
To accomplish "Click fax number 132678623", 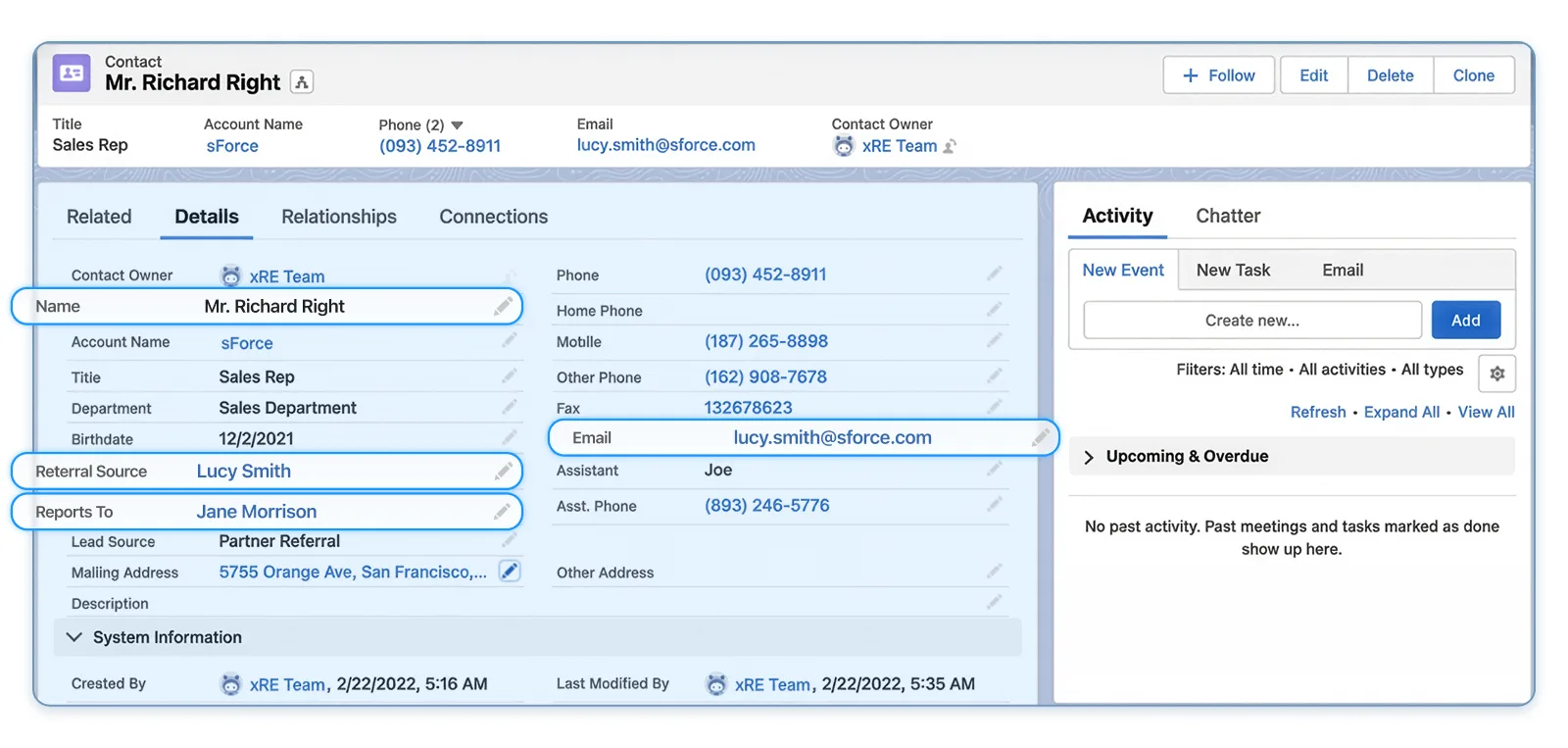I will pyautogui.click(x=748, y=407).
